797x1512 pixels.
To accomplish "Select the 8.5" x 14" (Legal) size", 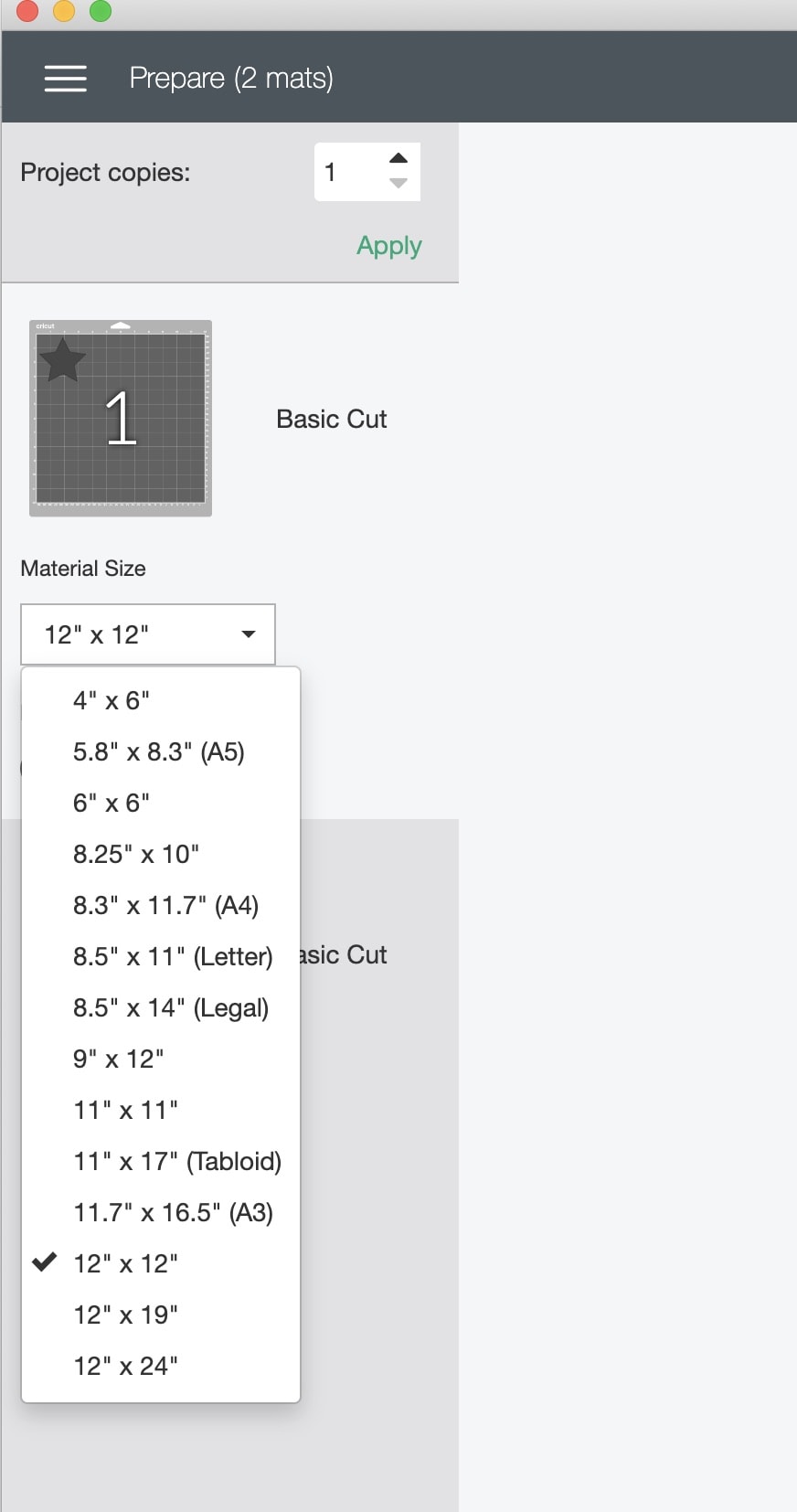I will (x=171, y=1007).
